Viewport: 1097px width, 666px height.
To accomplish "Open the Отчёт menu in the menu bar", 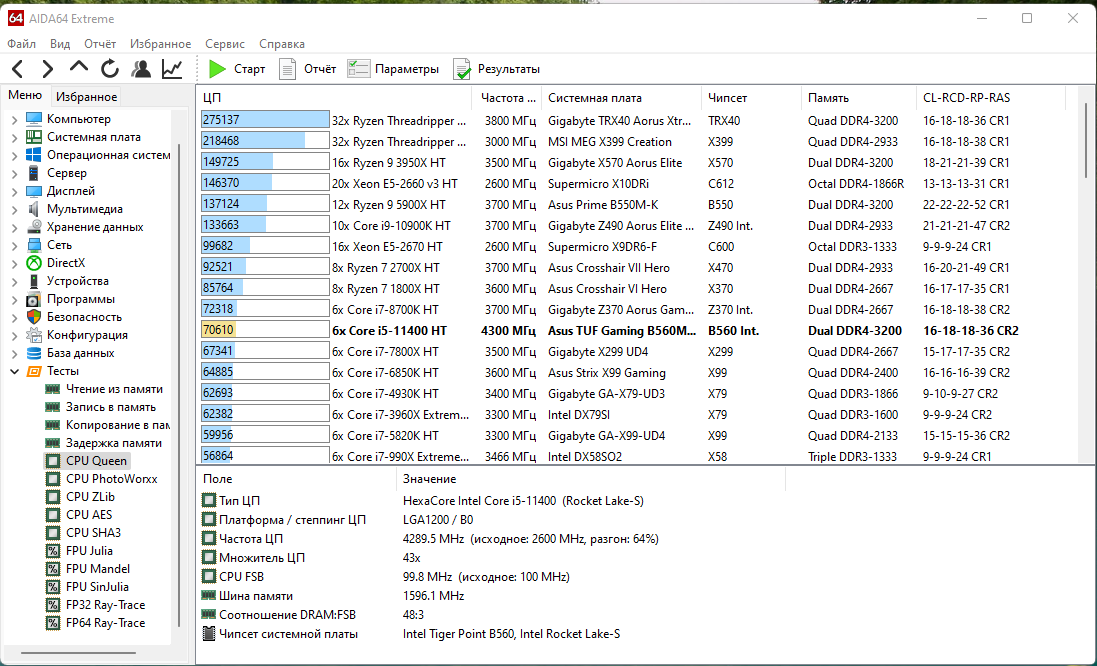I will point(100,43).
